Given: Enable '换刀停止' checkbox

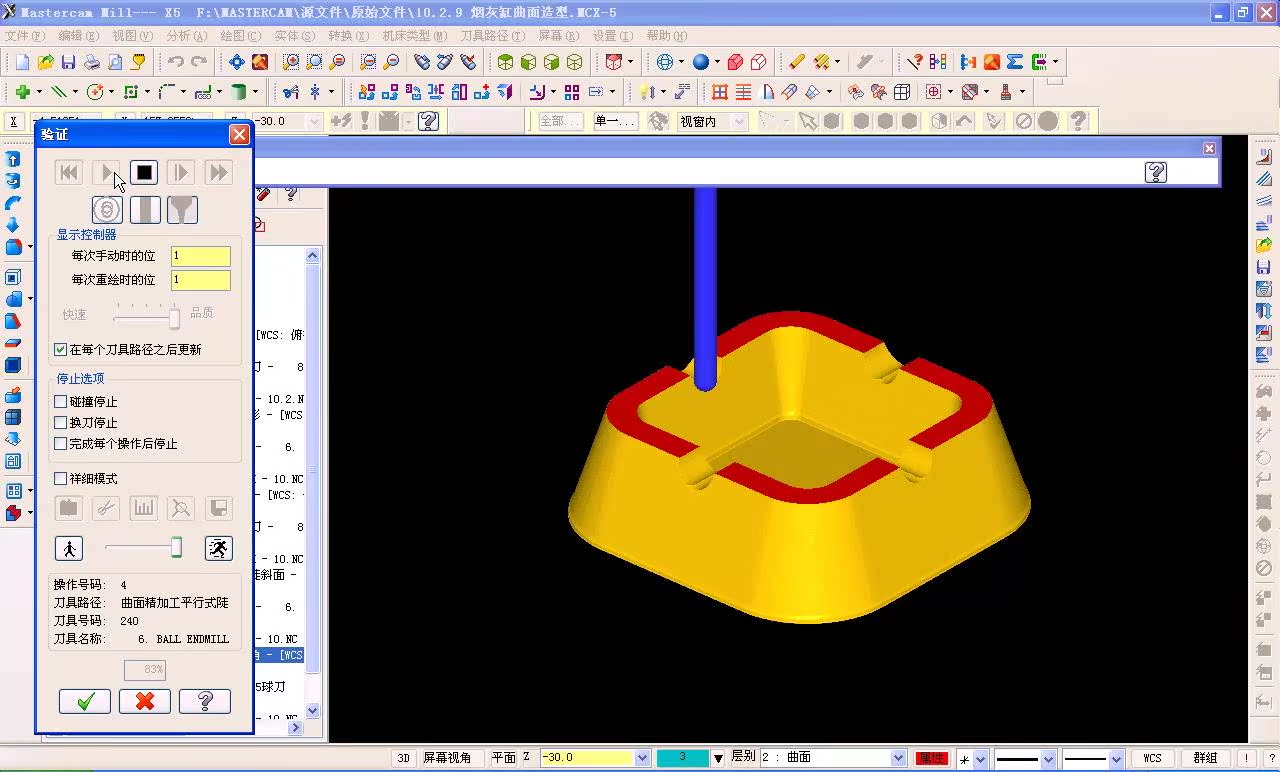Looking at the screenshot, I should (61, 423).
